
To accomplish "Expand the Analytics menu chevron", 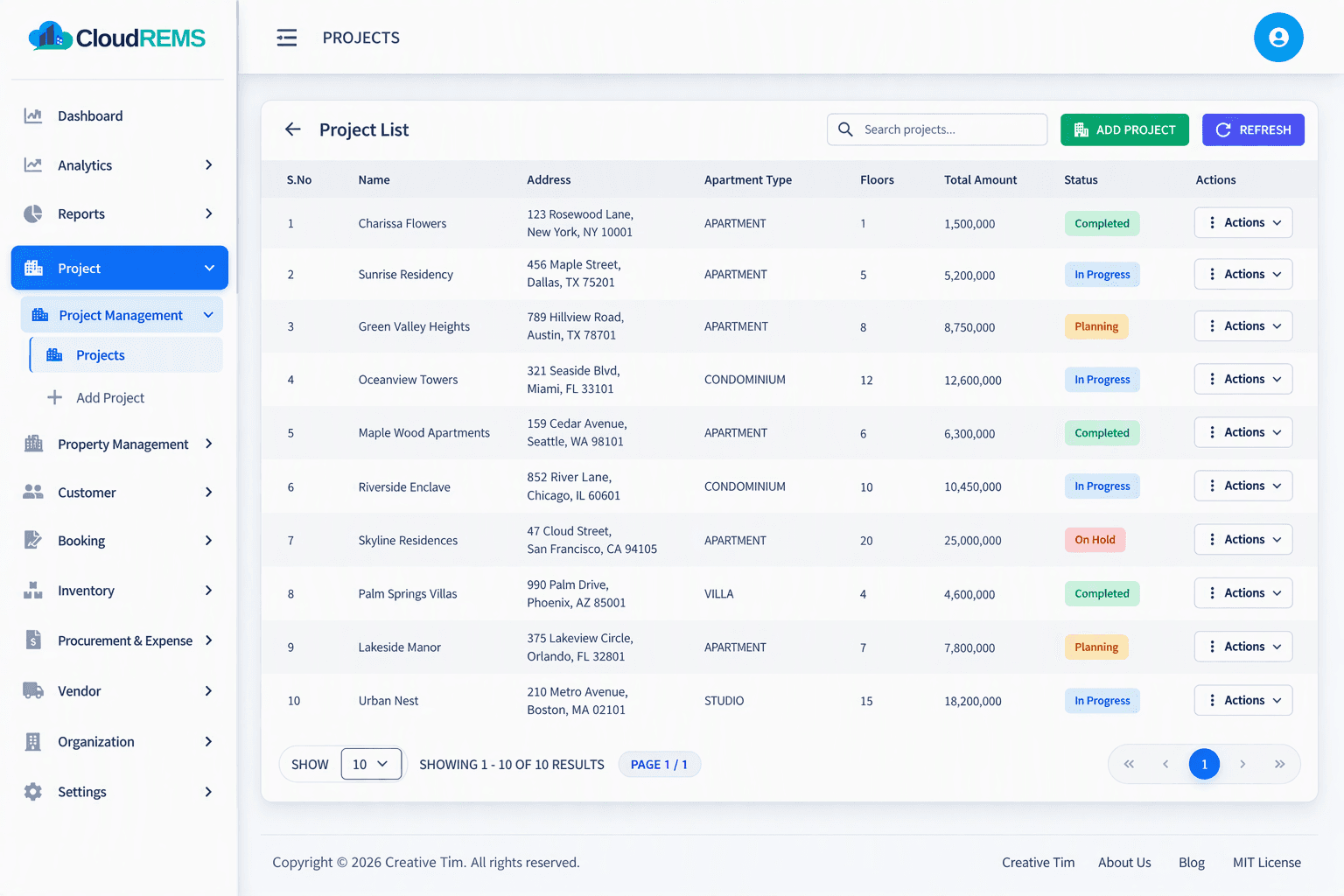I will click(208, 164).
